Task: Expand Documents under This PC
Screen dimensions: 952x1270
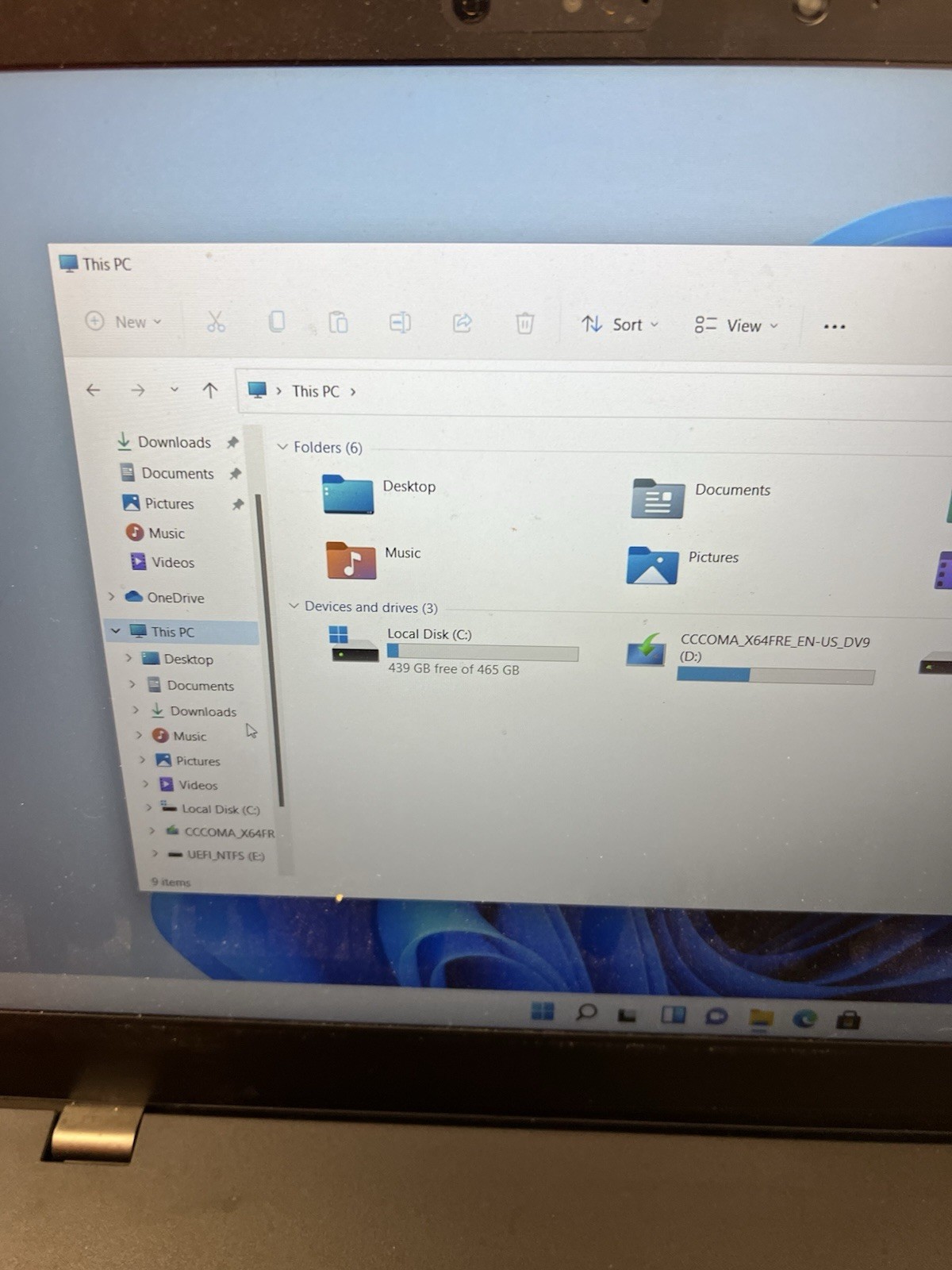Action: (132, 684)
